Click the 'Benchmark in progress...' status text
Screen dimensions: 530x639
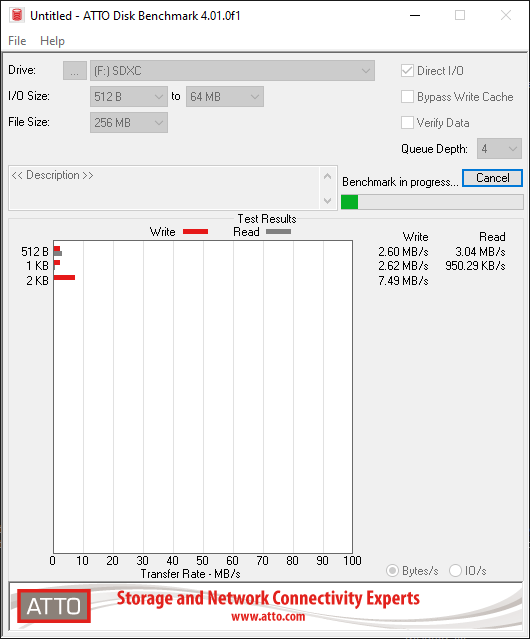point(400,182)
